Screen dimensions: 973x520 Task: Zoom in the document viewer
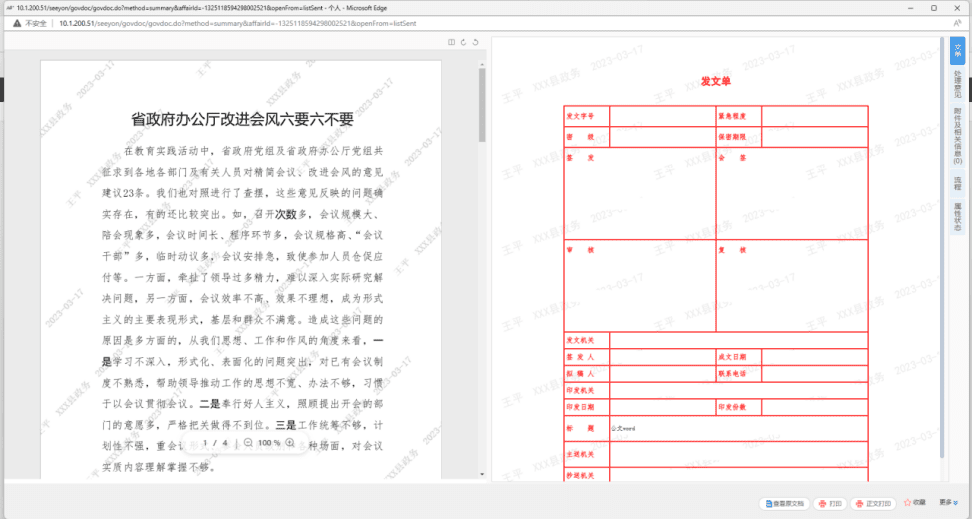290,442
